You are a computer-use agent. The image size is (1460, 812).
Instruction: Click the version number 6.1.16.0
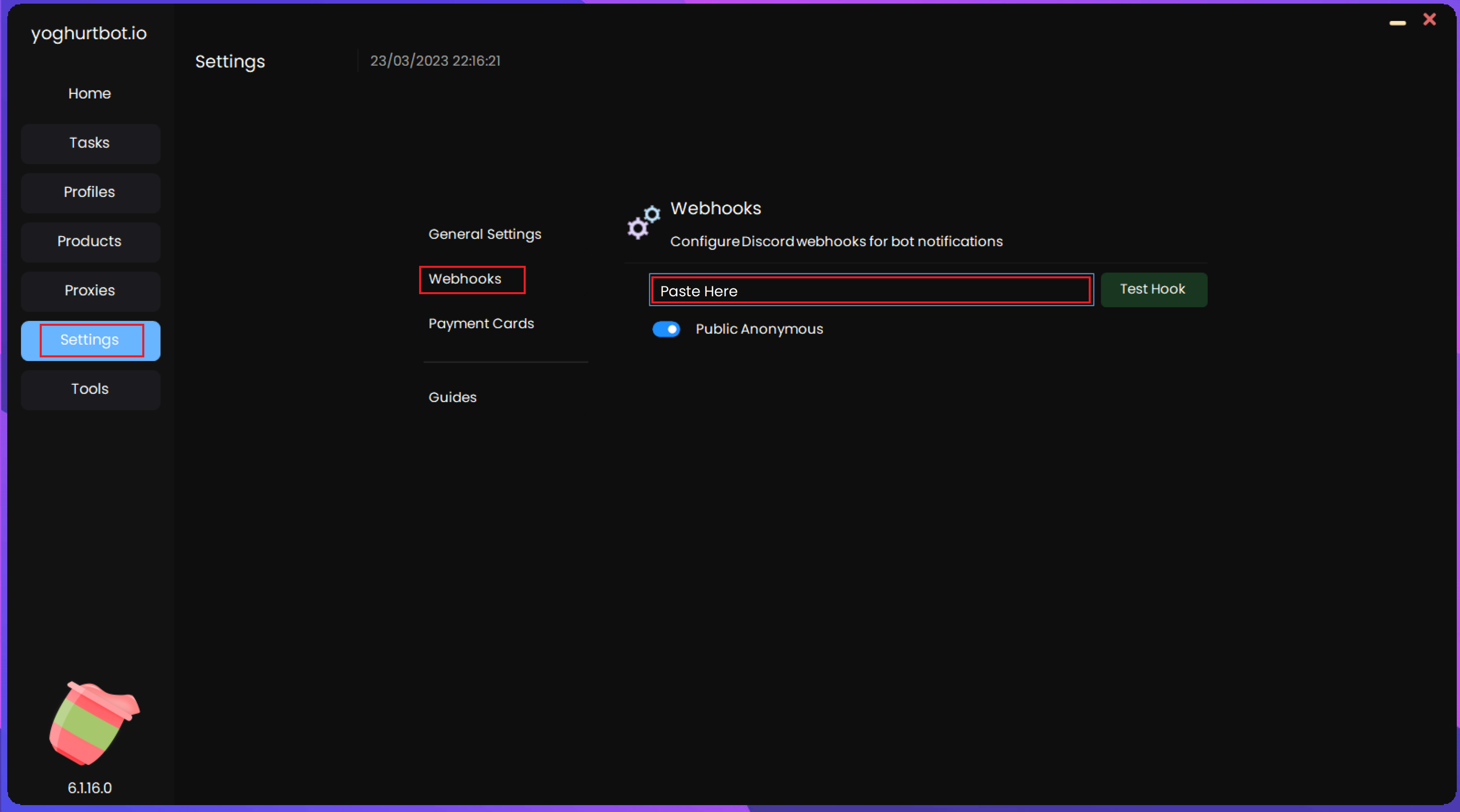[90, 788]
